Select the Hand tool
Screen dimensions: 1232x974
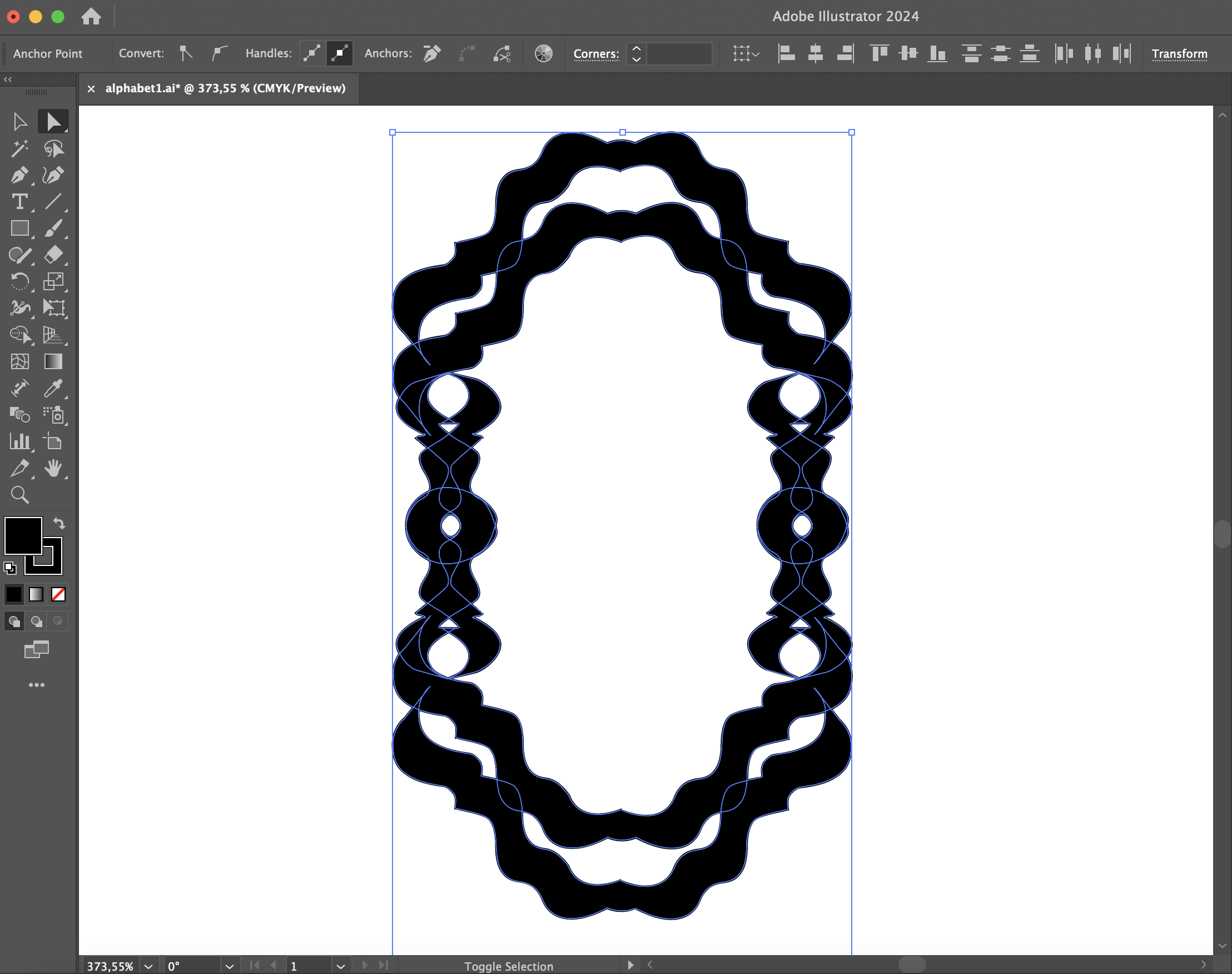53,468
